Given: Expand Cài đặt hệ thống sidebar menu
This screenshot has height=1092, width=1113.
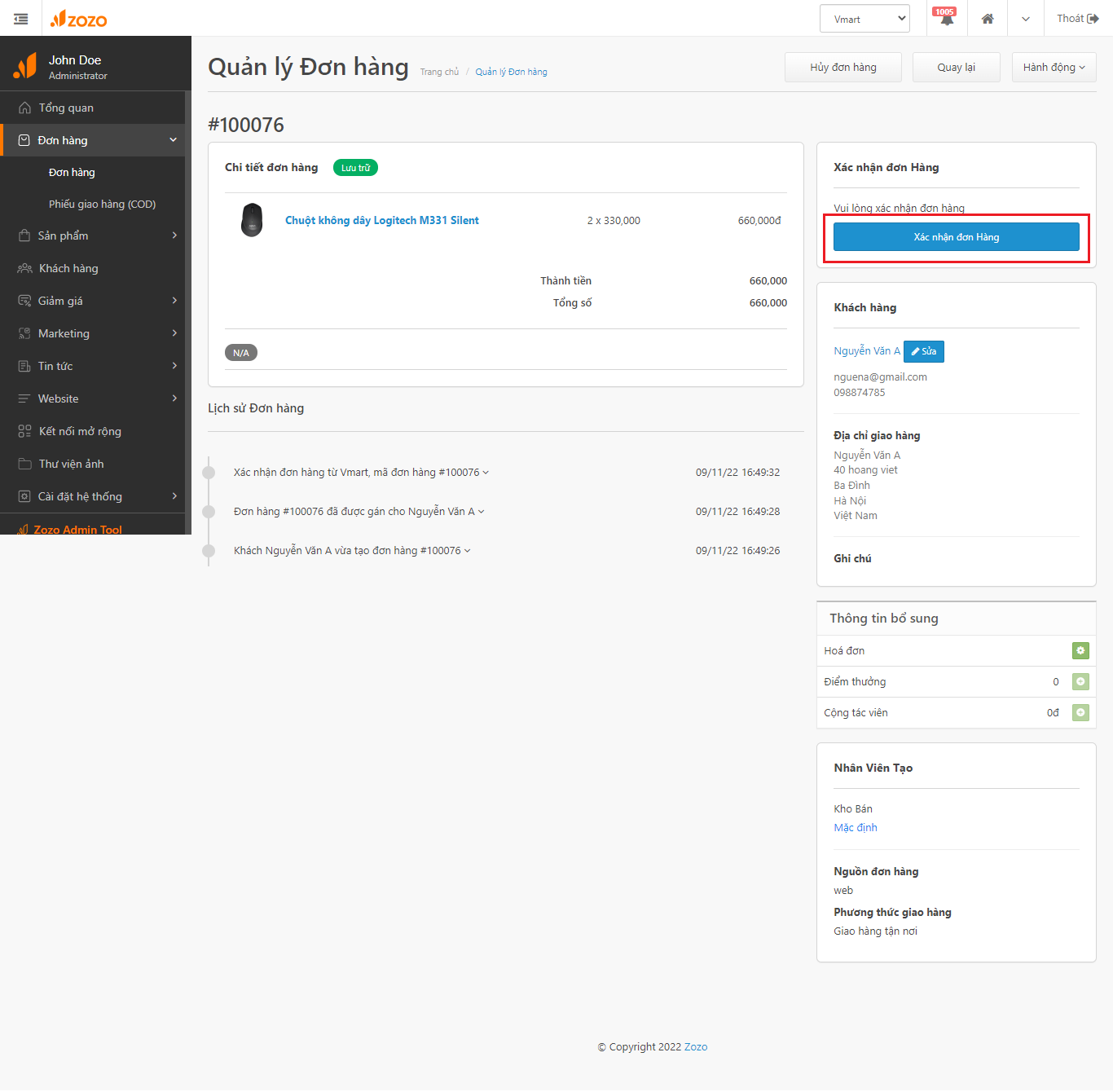Looking at the screenshot, I should (x=94, y=496).
